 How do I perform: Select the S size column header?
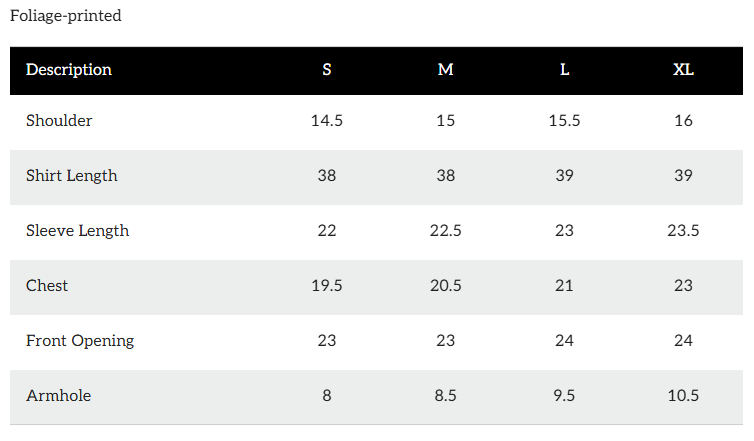(327, 70)
